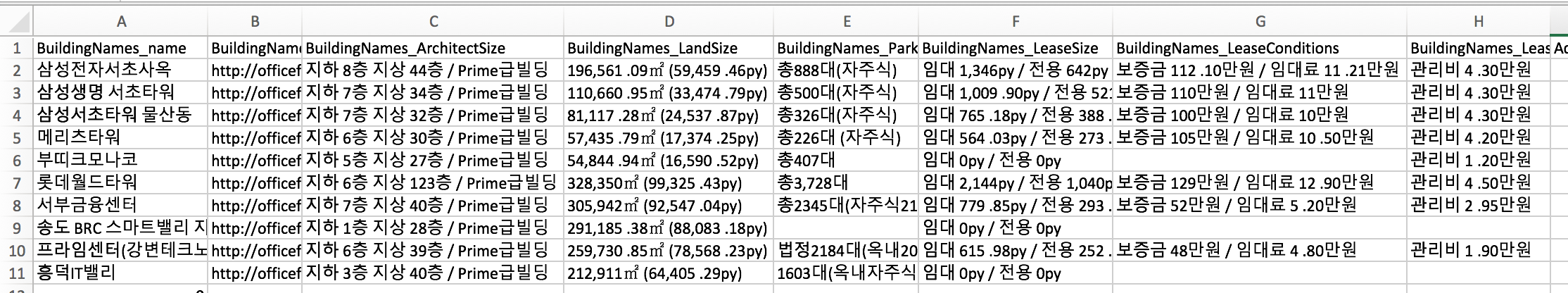1568x293 pixels.
Task: Click parking cell 총888대(자주식)
Action: 847,70
